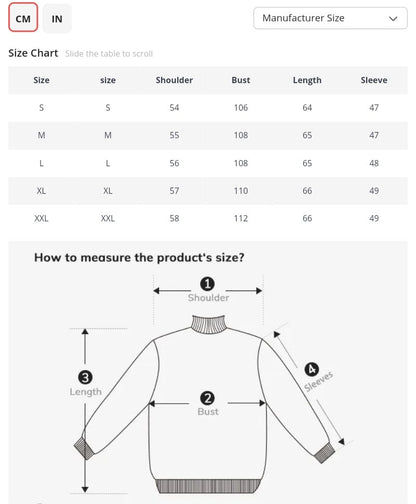
Task: Click the number 4 Sleeves marker
Action: point(312,369)
